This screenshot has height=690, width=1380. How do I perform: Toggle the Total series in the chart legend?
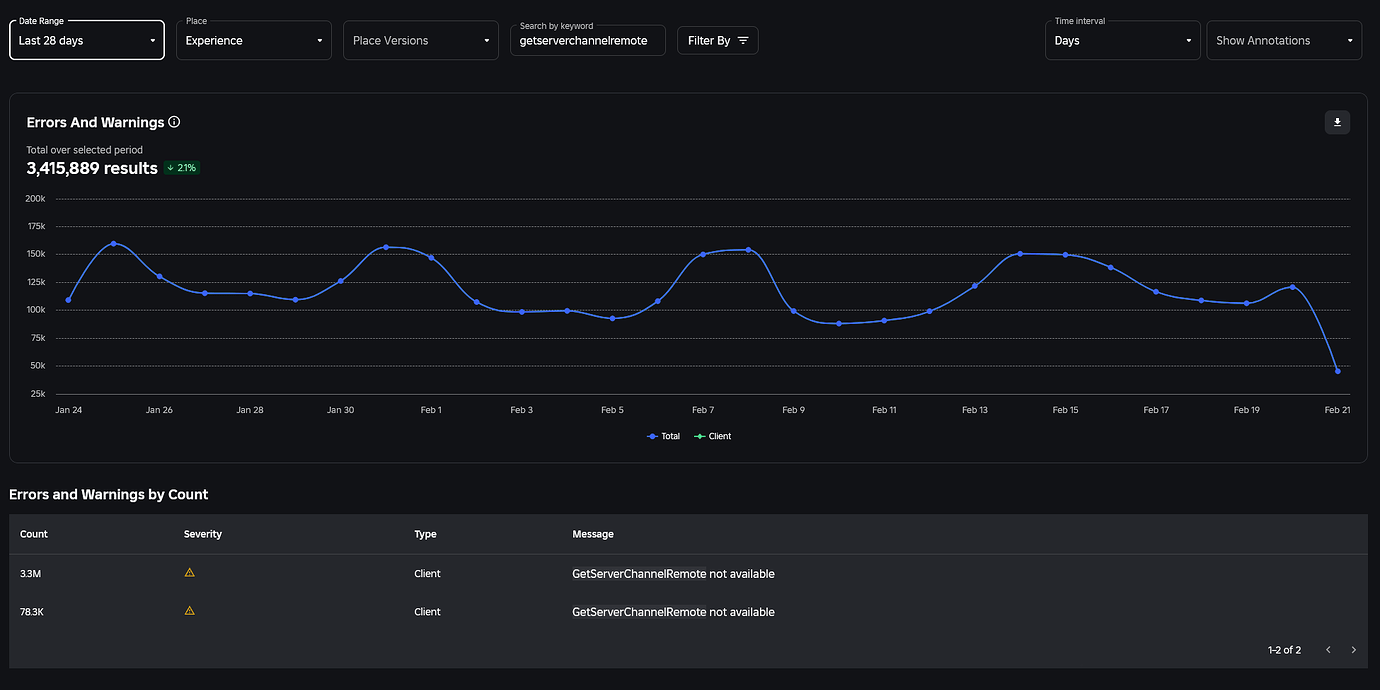pos(664,436)
